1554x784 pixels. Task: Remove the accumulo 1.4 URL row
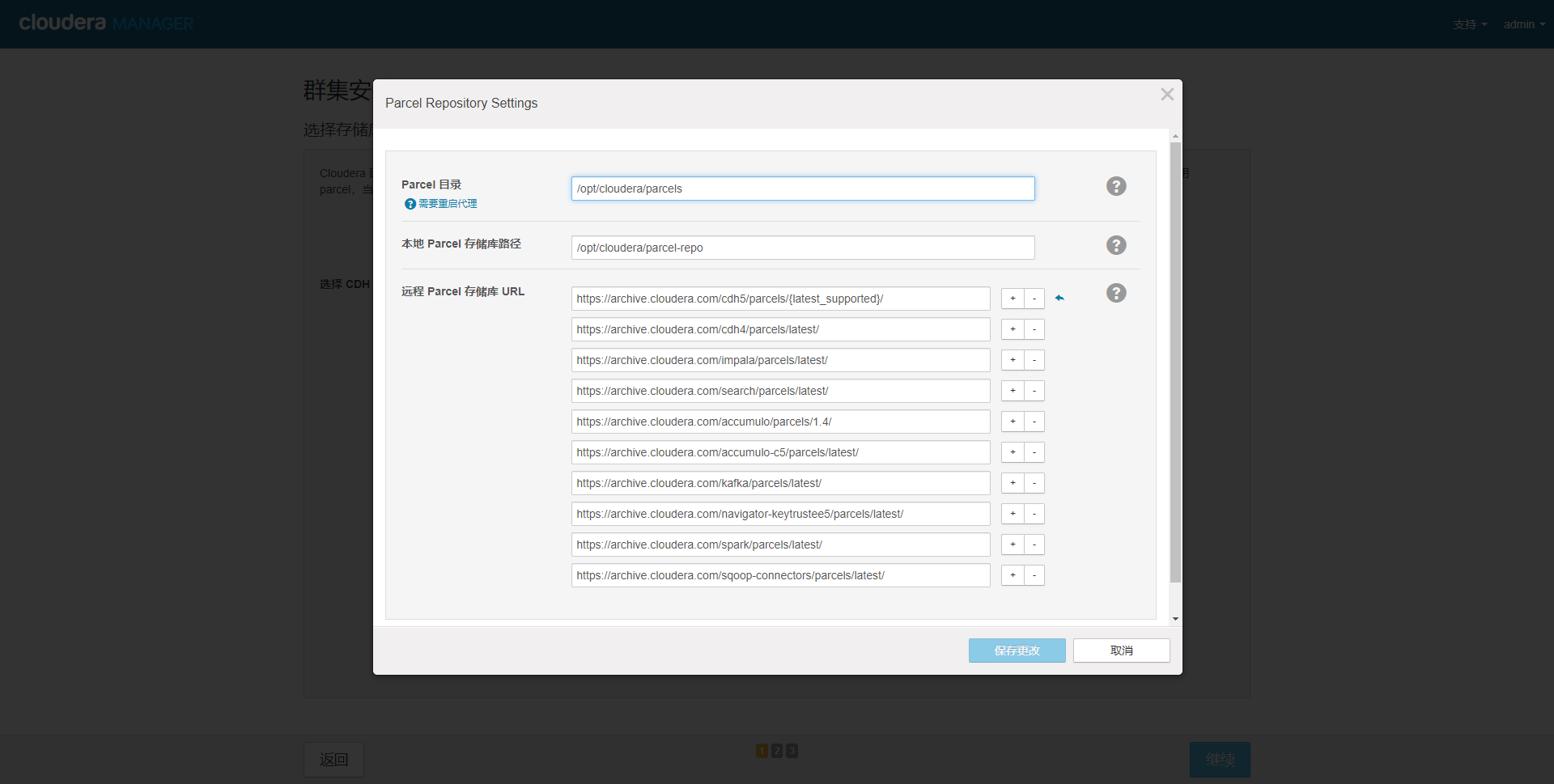click(x=1034, y=422)
